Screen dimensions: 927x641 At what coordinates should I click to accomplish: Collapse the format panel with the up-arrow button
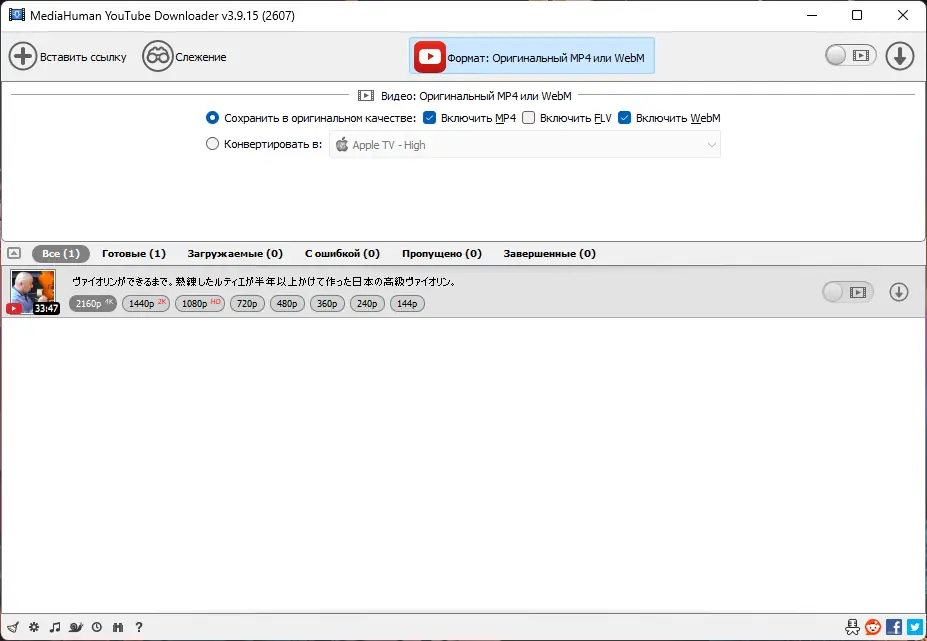point(14,253)
